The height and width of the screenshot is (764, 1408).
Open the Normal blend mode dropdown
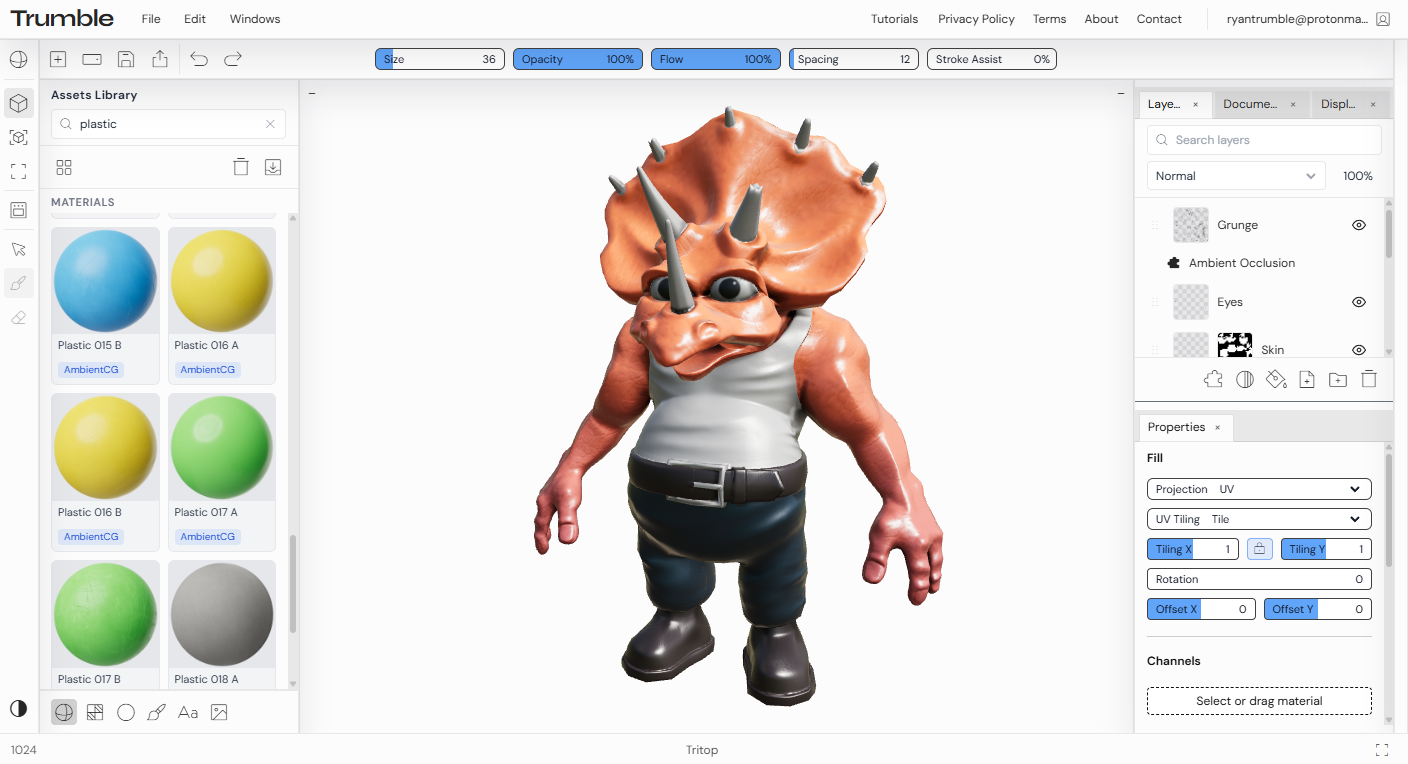tap(1236, 175)
